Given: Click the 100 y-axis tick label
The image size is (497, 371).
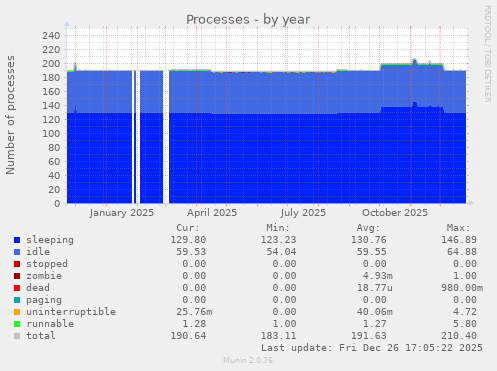Looking at the screenshot, I should coord(51,134).
